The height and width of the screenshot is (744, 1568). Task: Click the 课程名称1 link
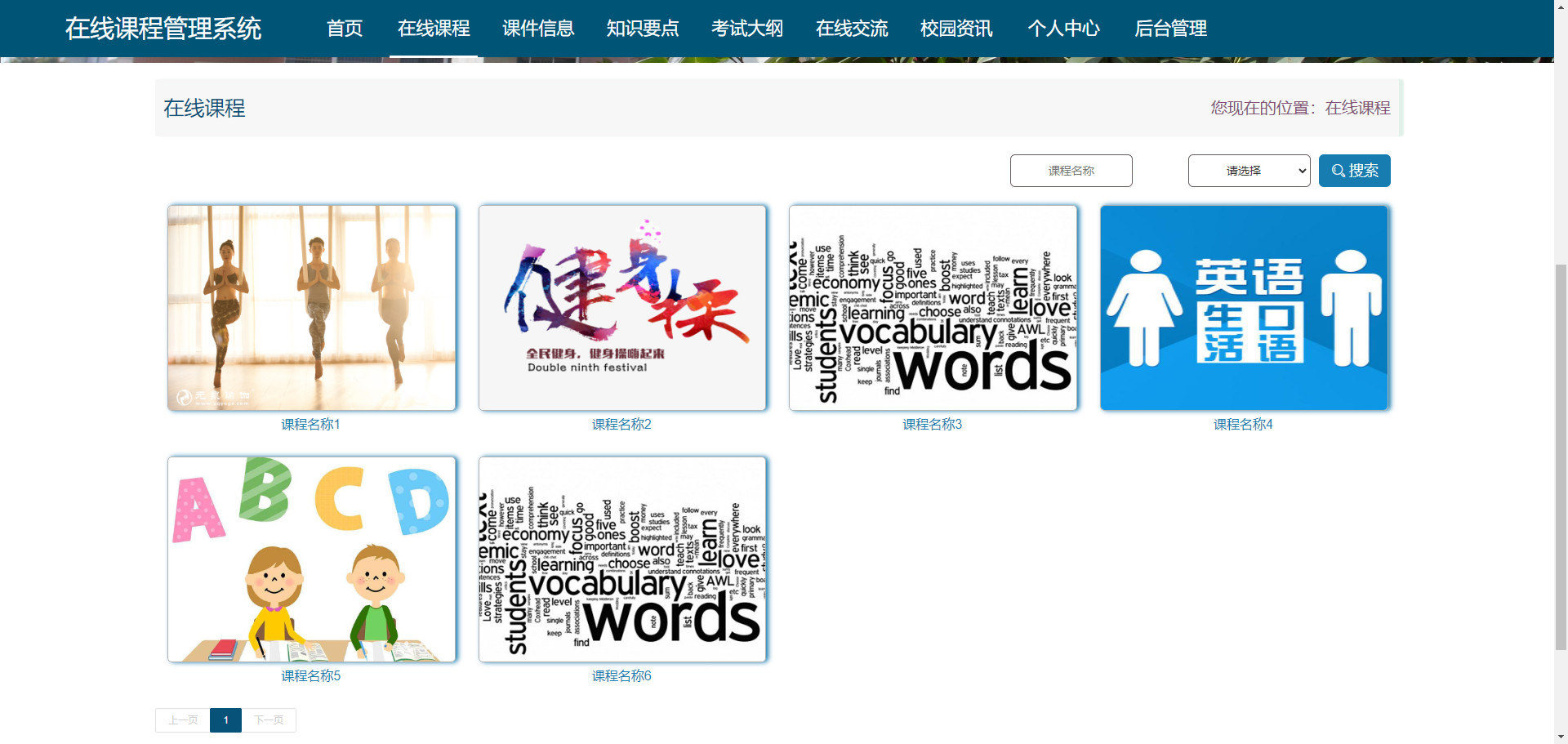[311, 425]
